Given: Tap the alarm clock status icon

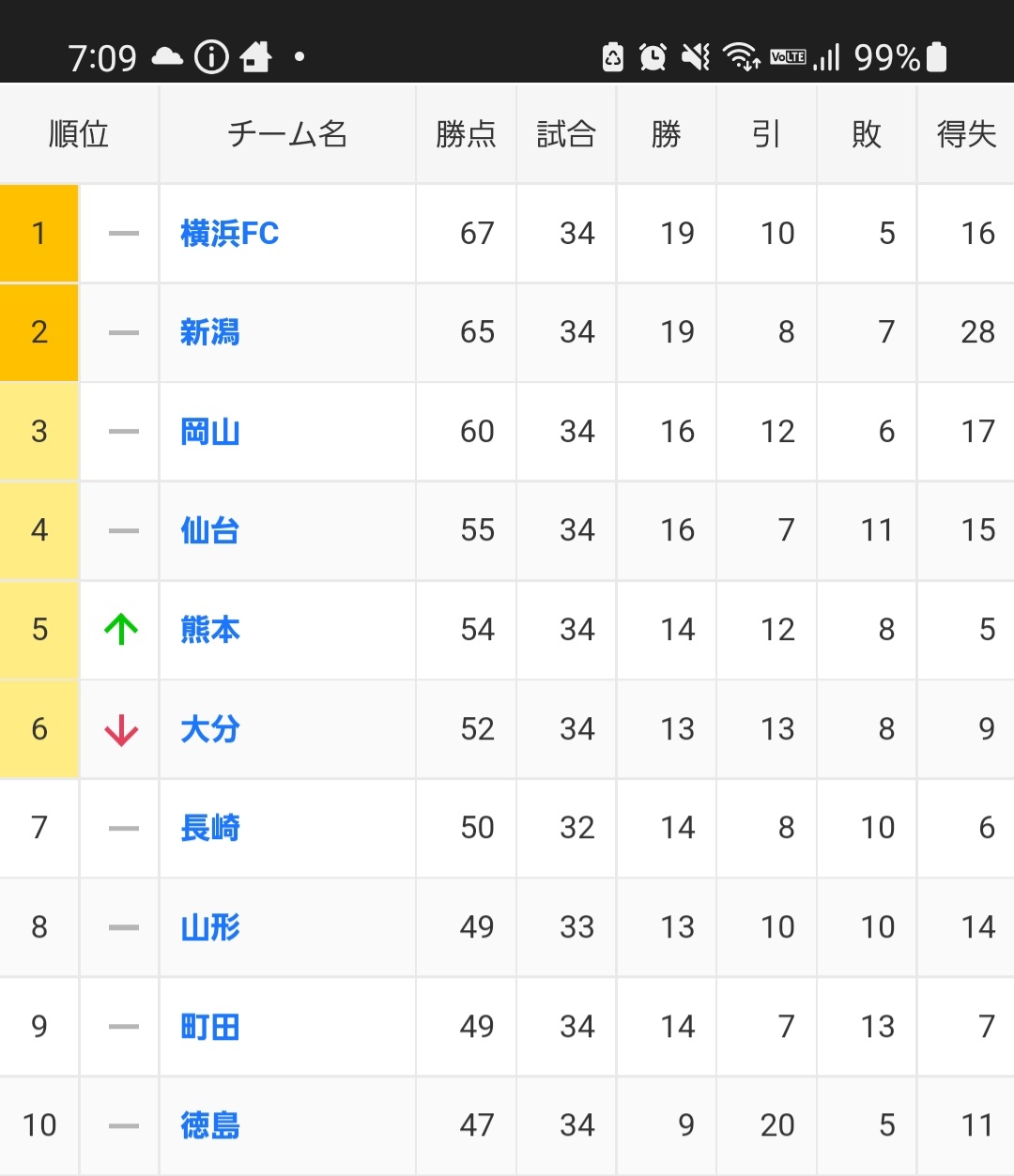Looking at the screenshot, I should (653, 57).
